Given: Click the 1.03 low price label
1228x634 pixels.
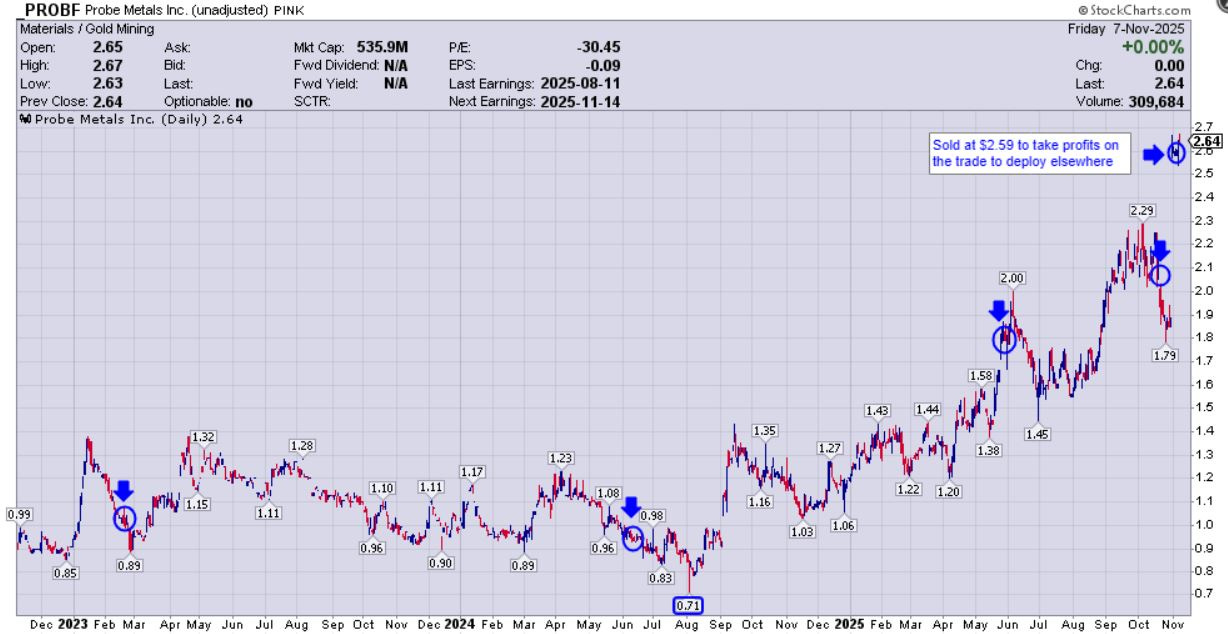Looking at the screenshot, I should coord(802,532).
